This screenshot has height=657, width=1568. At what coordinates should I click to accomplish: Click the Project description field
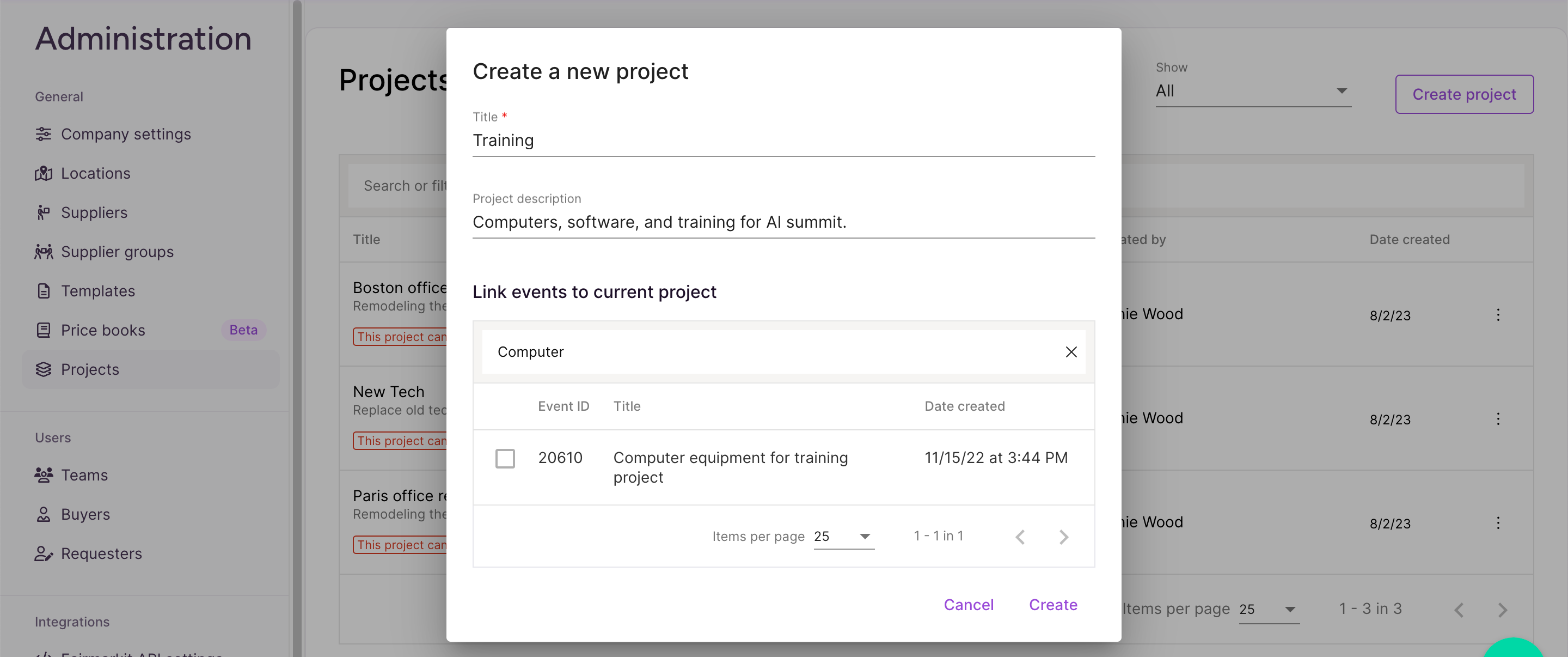tap(783, 222)
